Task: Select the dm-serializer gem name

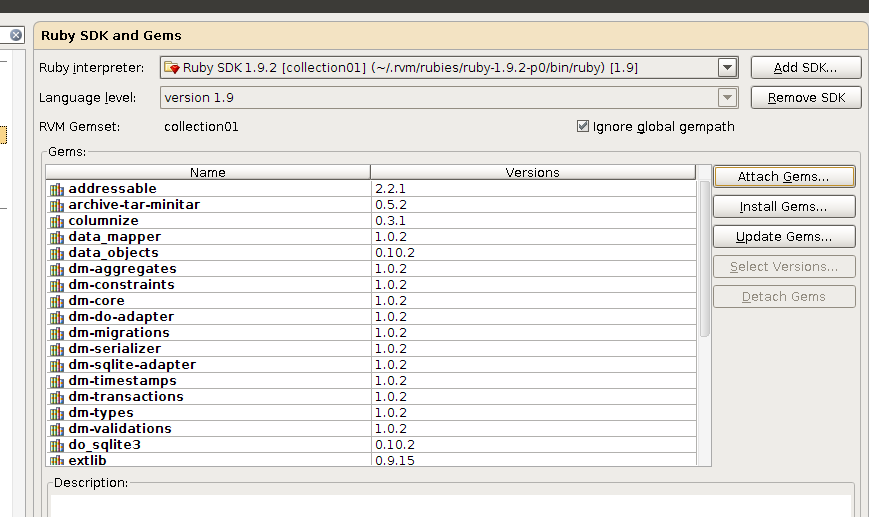Action: pyautogui.click(x=115, y=349)
